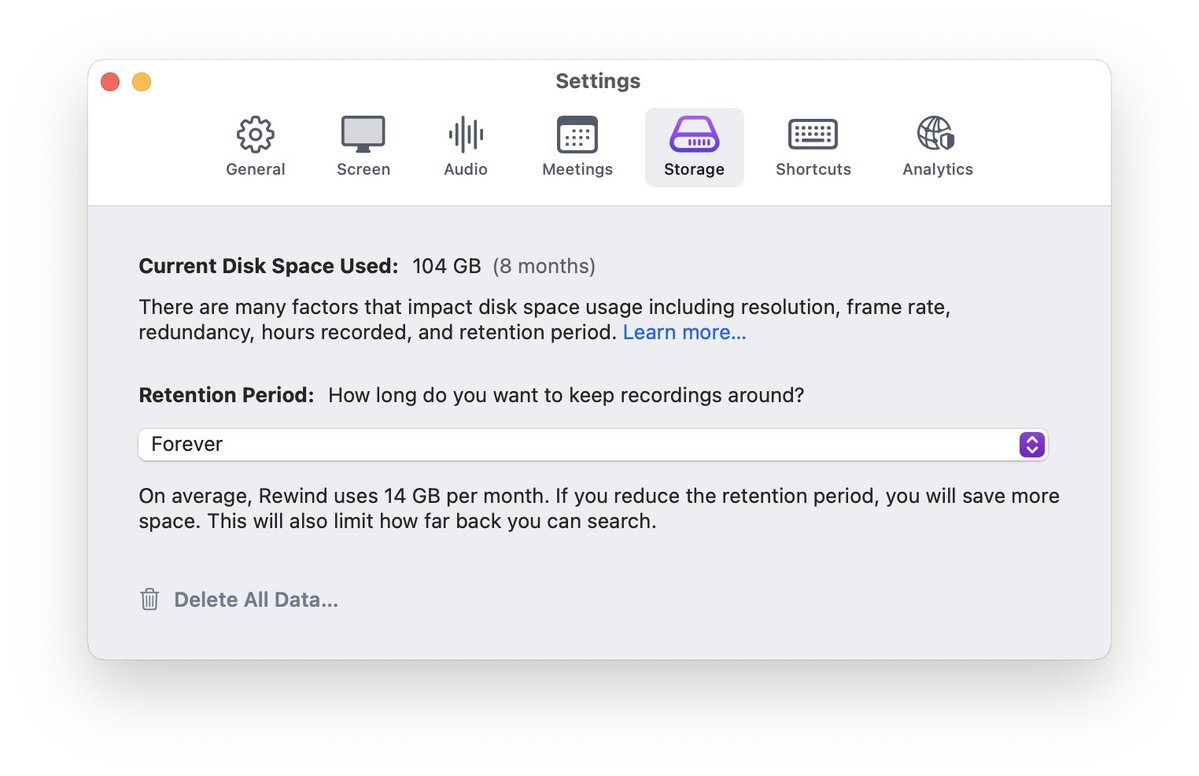The image size is (1199, 776).
Task: Click the Audio waveform icon
Action: coord(465,134)
